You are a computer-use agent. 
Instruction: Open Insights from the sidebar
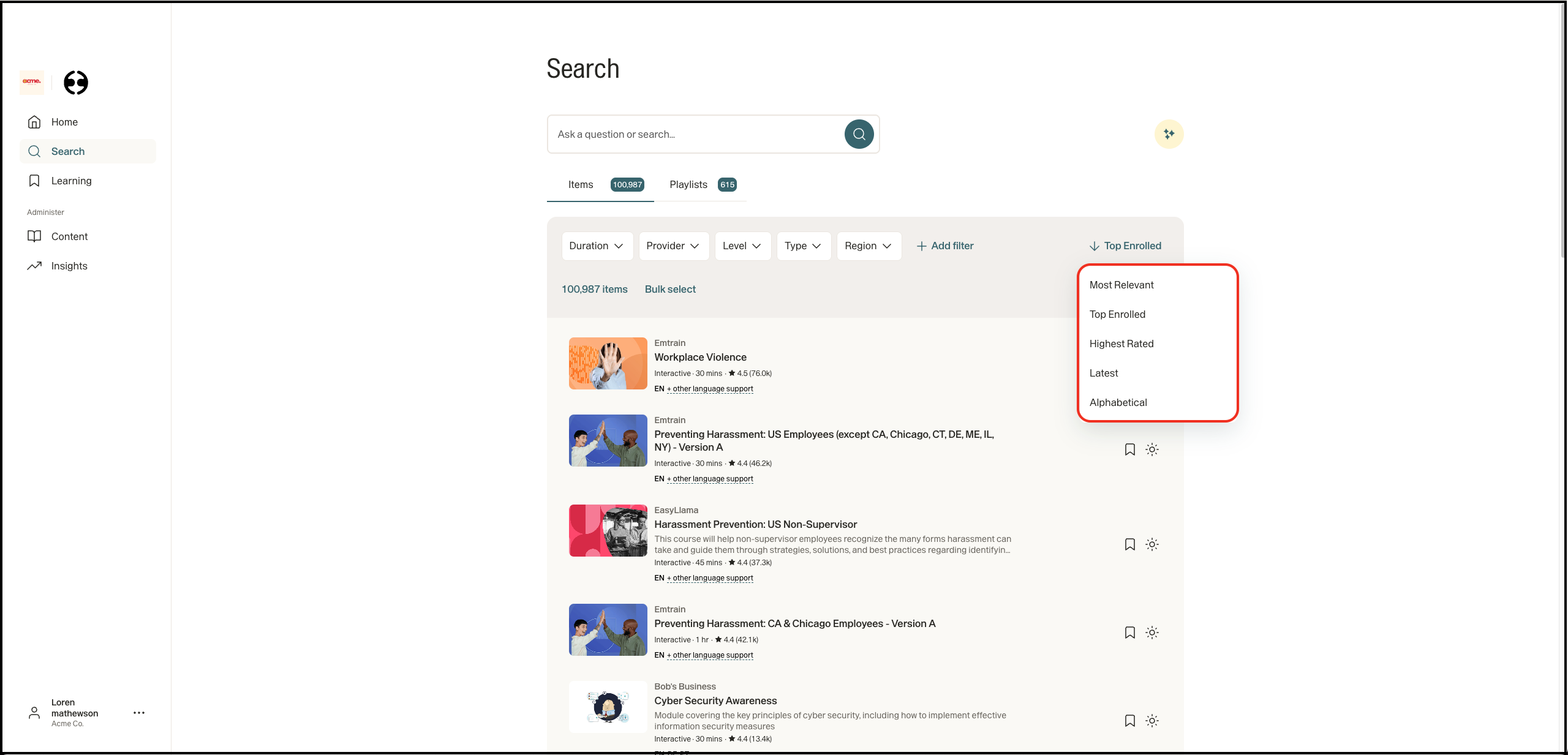point(69,266)
